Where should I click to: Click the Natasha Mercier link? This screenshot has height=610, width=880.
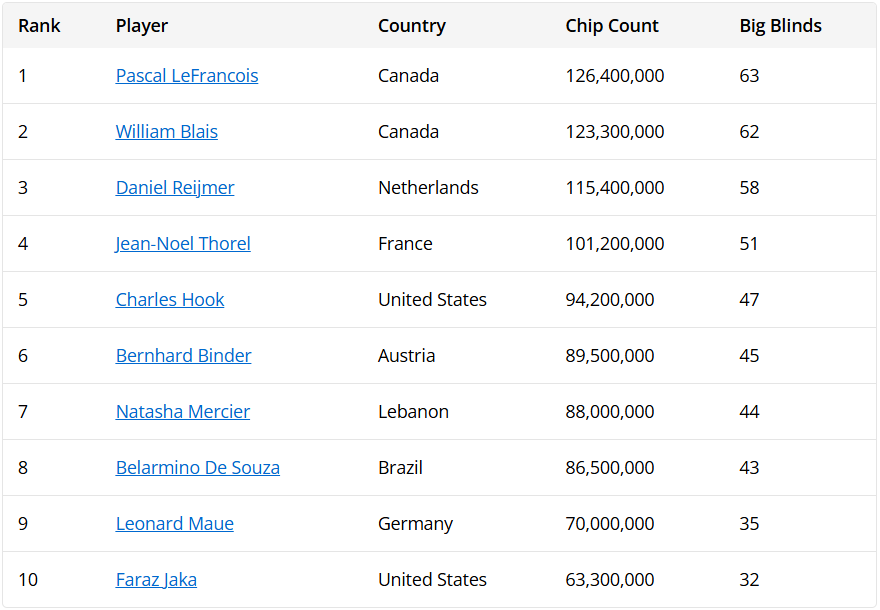[x=183, y=412]
